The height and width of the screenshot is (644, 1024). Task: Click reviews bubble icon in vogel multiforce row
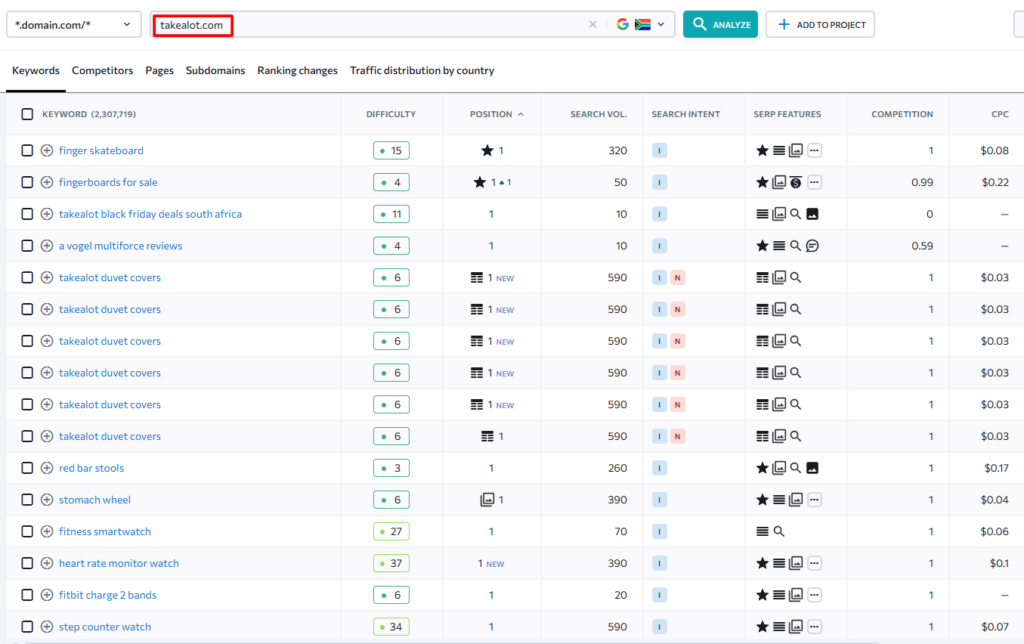click(813, 246)
